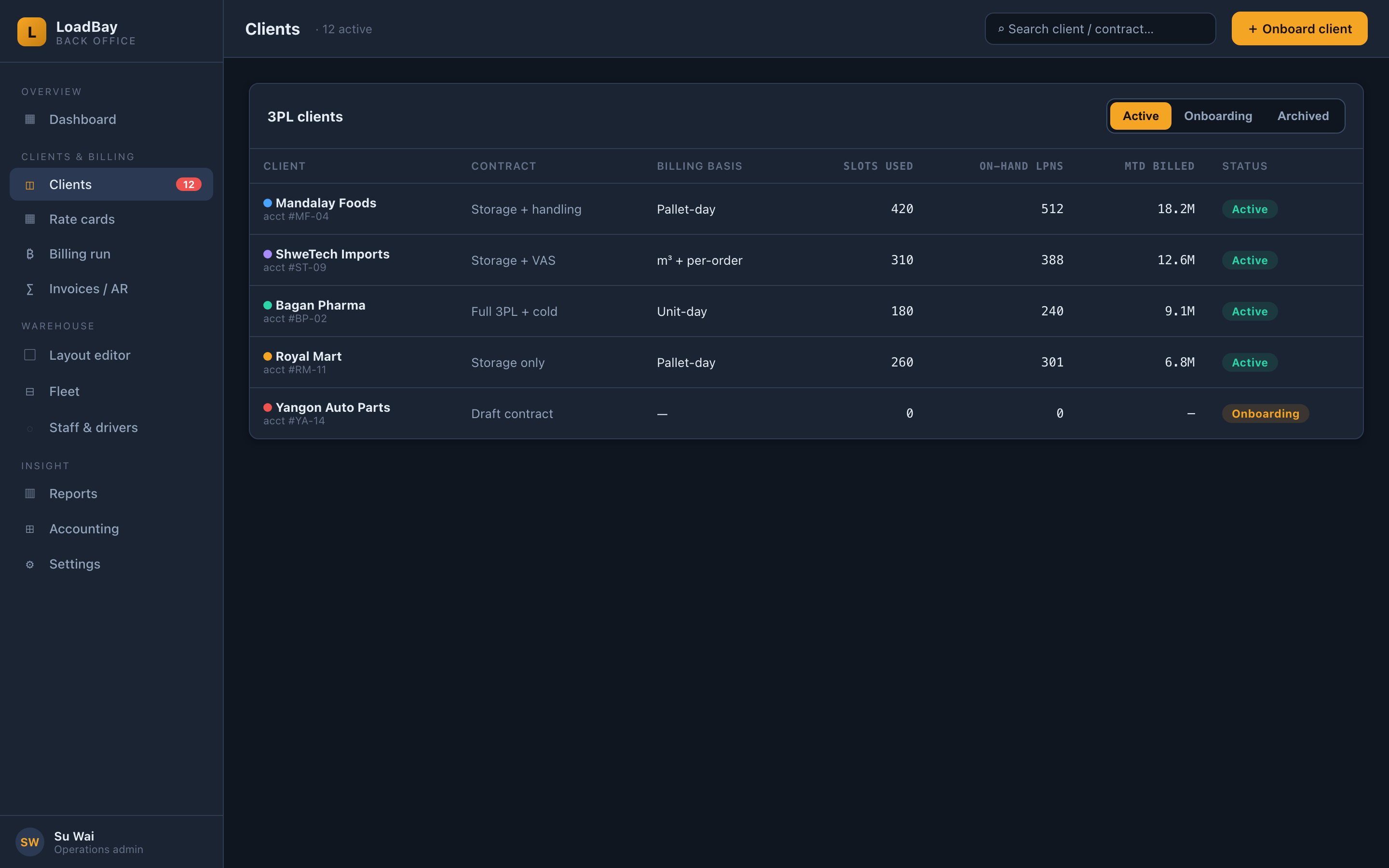Open the Layout editor
This screenshot has height=868, width=1389.
click(x=111, y=355)
